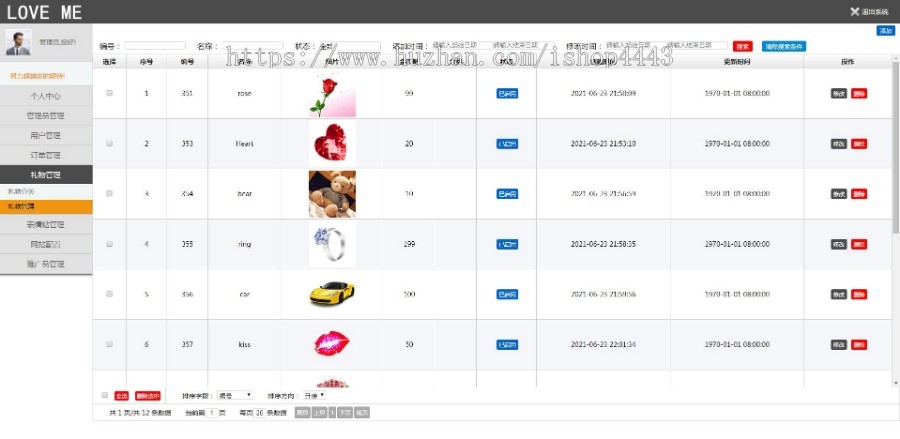Click the blue clear-search-conditions button

tap(784, 46)
